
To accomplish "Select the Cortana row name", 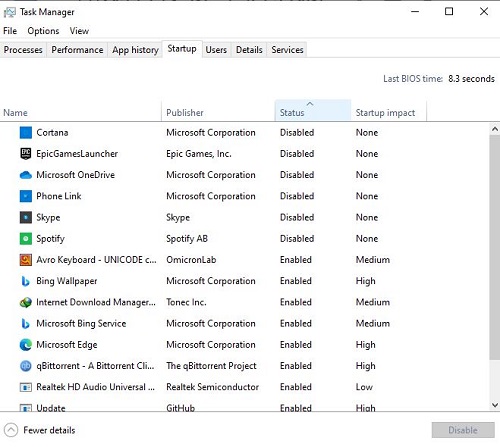I will point(52,133).
